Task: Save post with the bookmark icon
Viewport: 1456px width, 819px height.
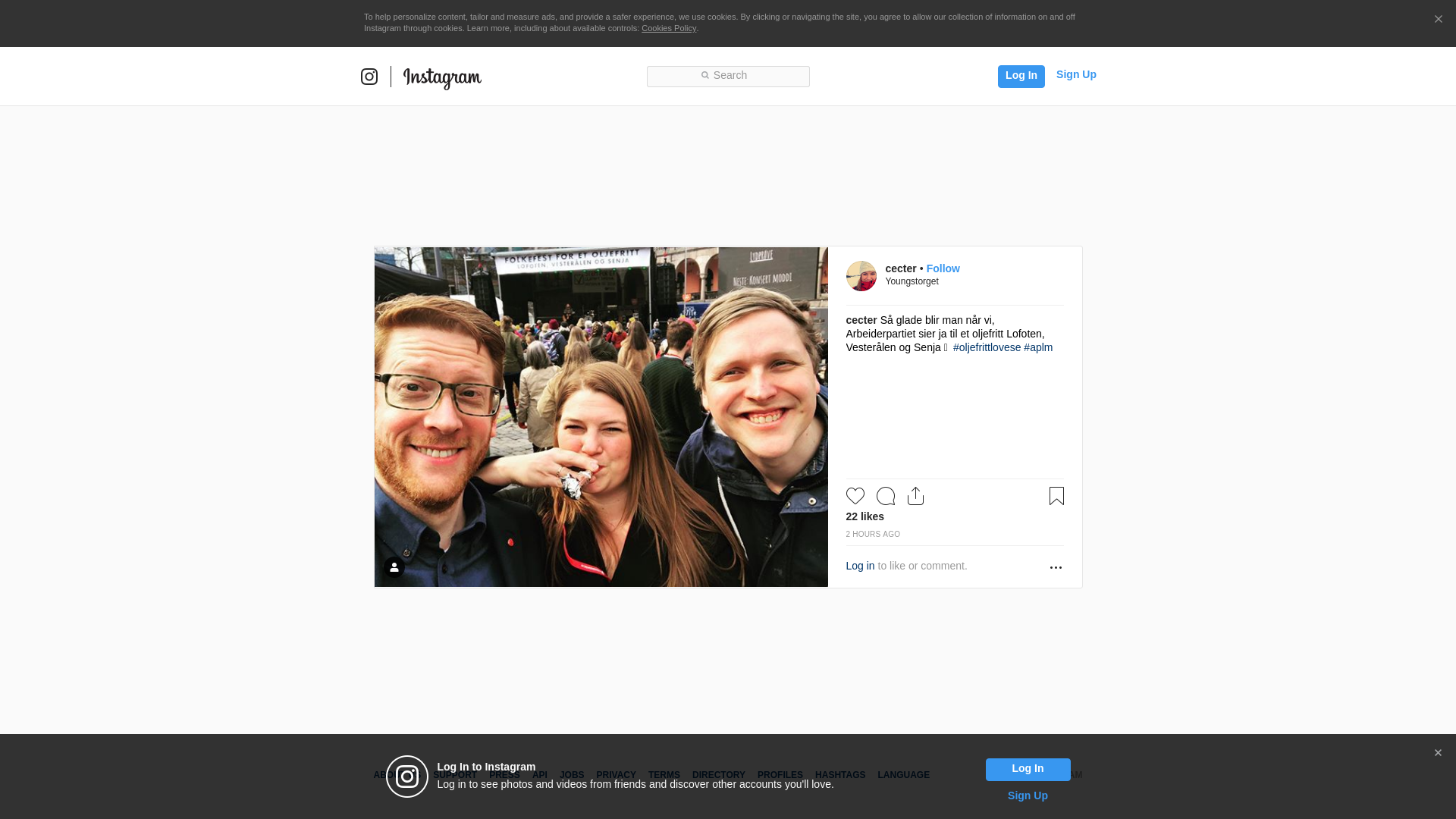Action: coord(1056,496)
